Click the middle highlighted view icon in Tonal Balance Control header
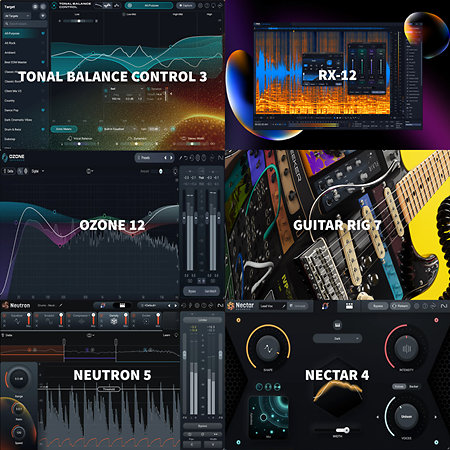 point(108,5)
